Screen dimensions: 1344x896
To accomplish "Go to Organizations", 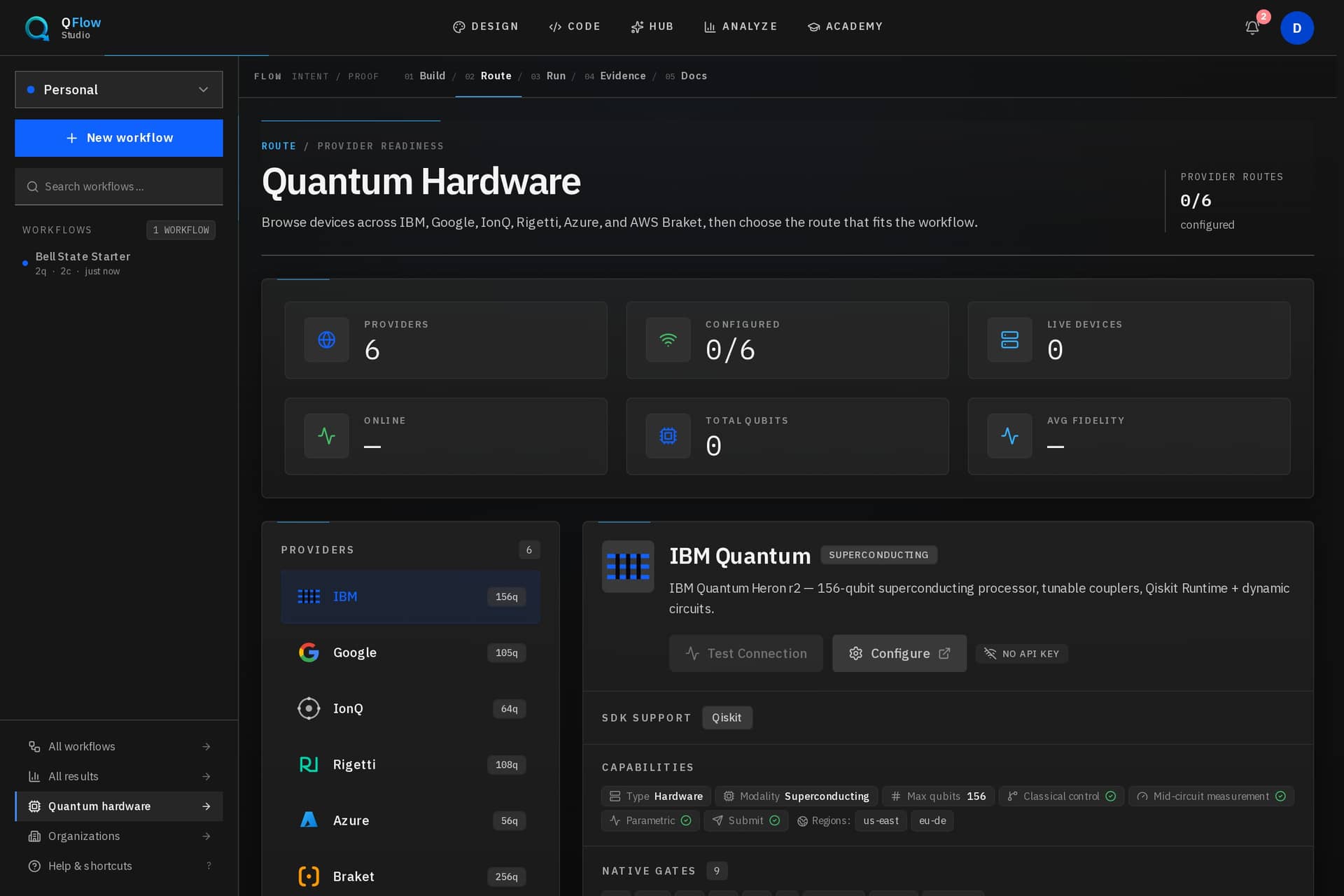I will [119, 836].
